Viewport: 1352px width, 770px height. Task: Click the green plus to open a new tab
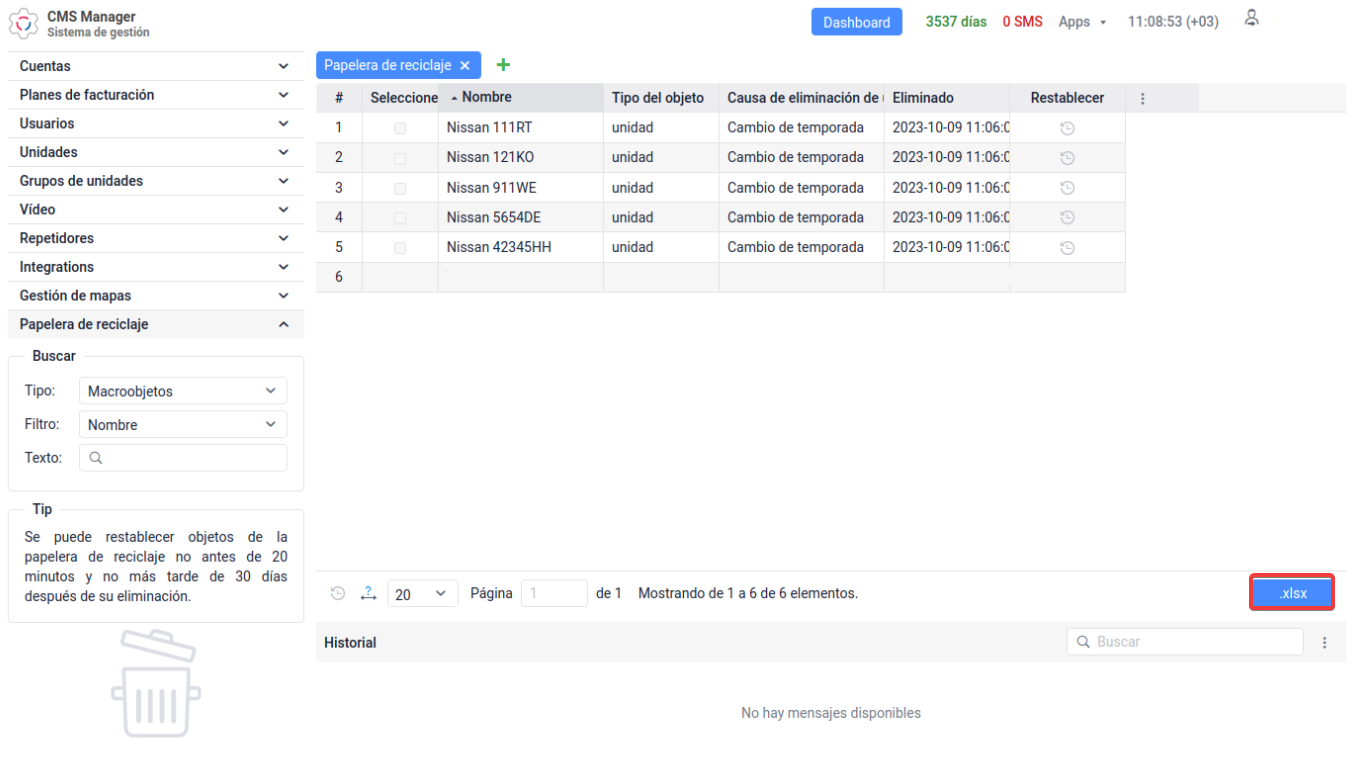(503, 64)
